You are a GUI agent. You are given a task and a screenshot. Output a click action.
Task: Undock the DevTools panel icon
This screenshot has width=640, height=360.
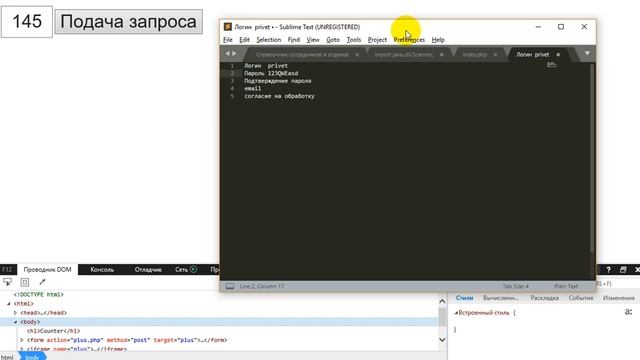tap(623, 269)
